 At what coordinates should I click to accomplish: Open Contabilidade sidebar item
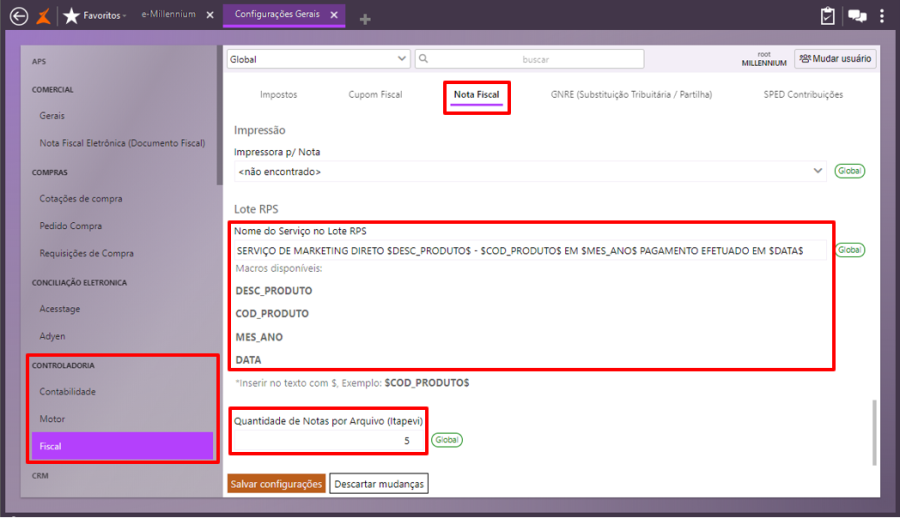68,392
